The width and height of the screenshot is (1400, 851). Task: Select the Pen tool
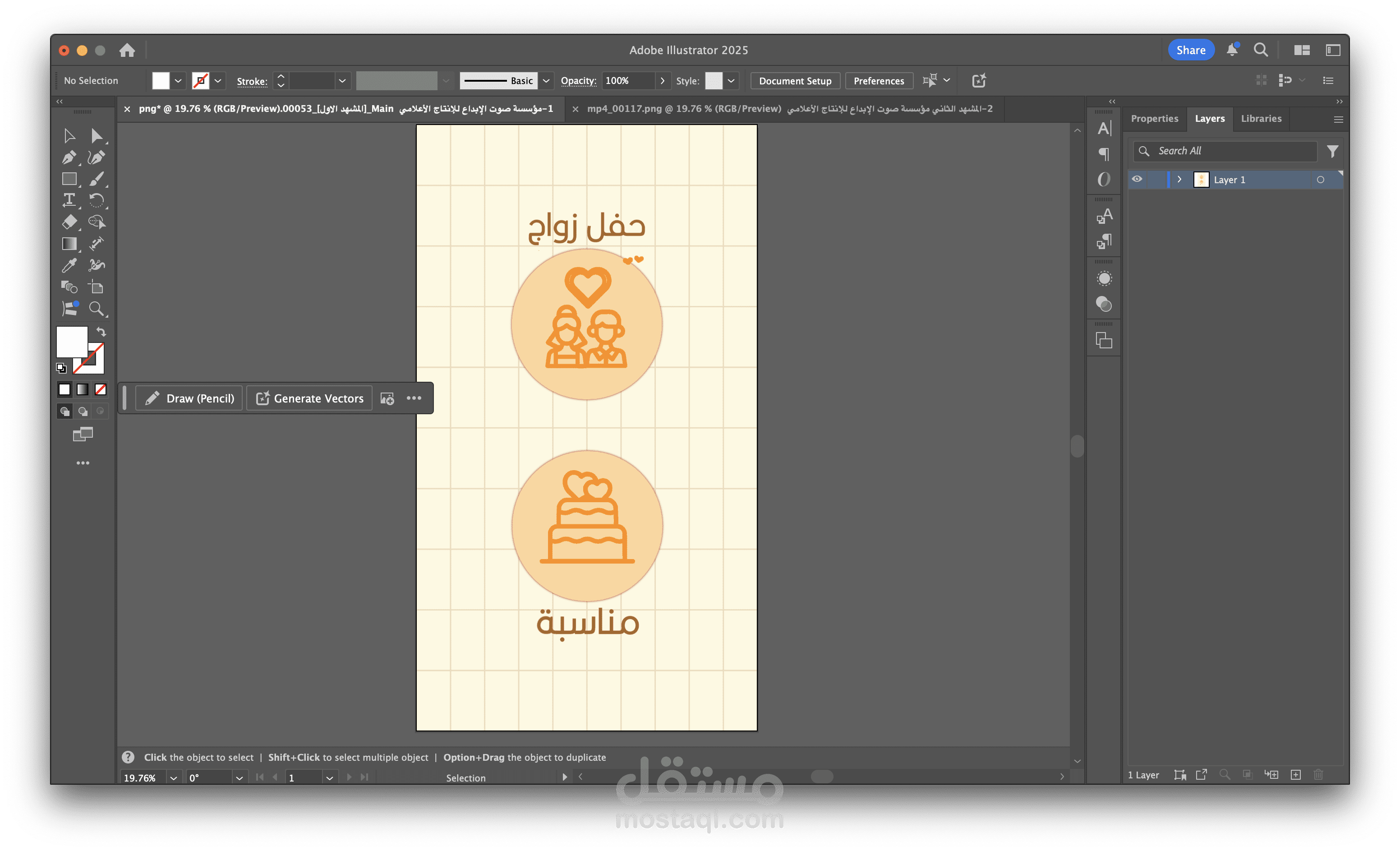tap(69, 157)
